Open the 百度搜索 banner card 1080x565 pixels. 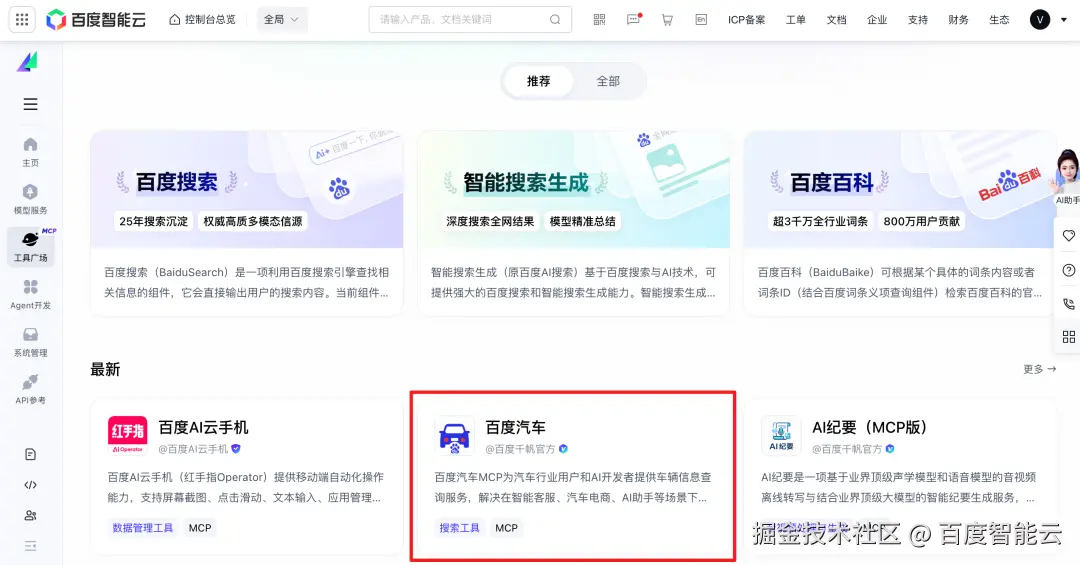click(x=247, y=189)
